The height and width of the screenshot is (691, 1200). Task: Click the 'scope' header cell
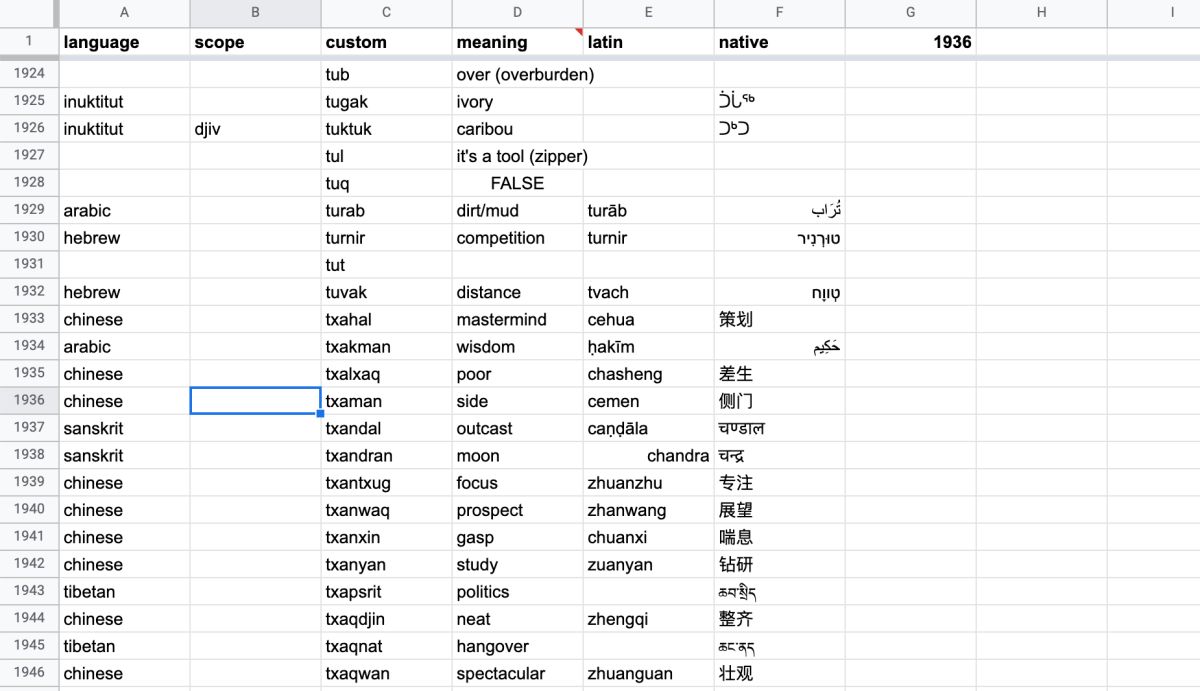(x=255, y=42)
